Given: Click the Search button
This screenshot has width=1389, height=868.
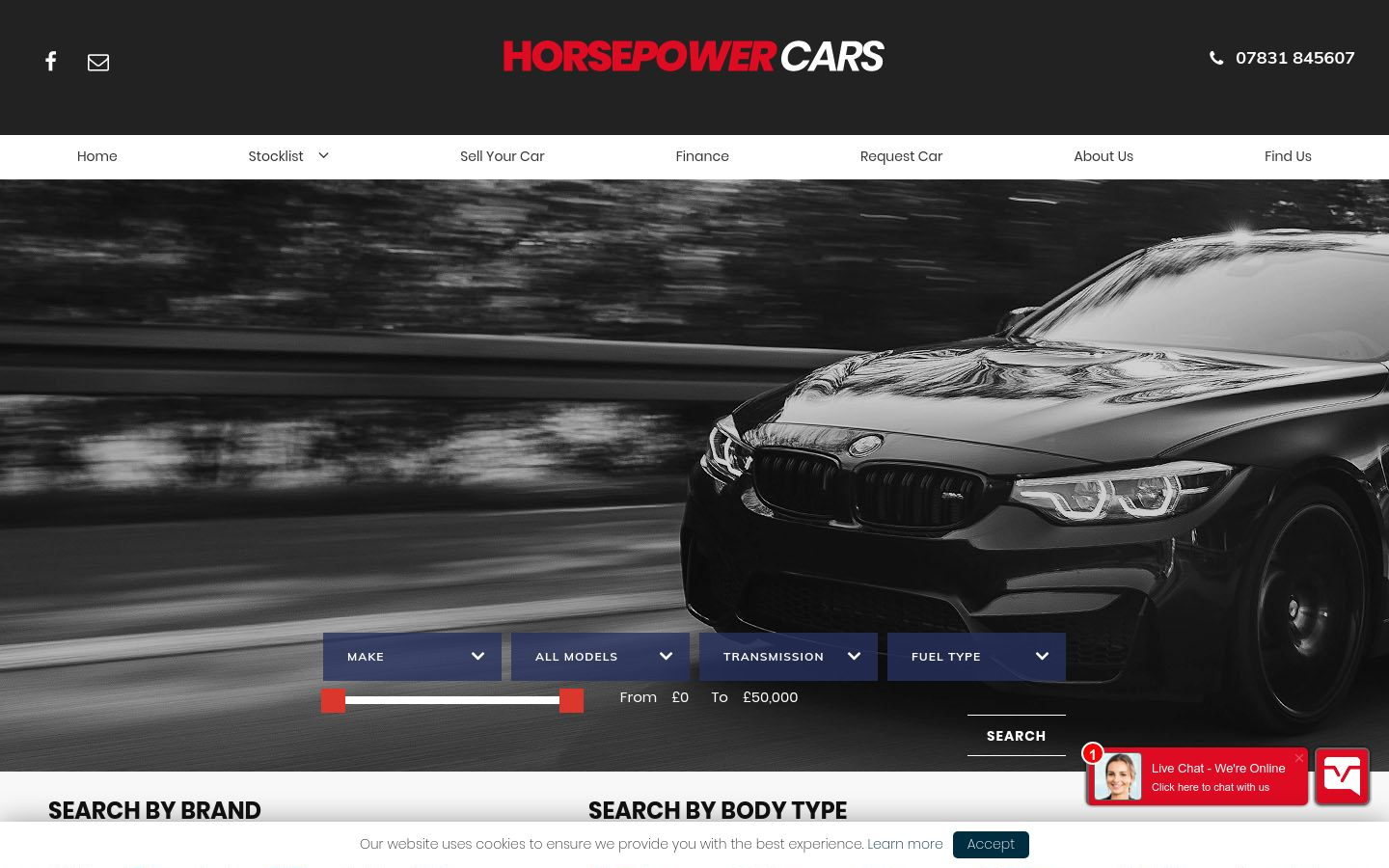Looking at the screenshot, I should (x=1017, y=736).
